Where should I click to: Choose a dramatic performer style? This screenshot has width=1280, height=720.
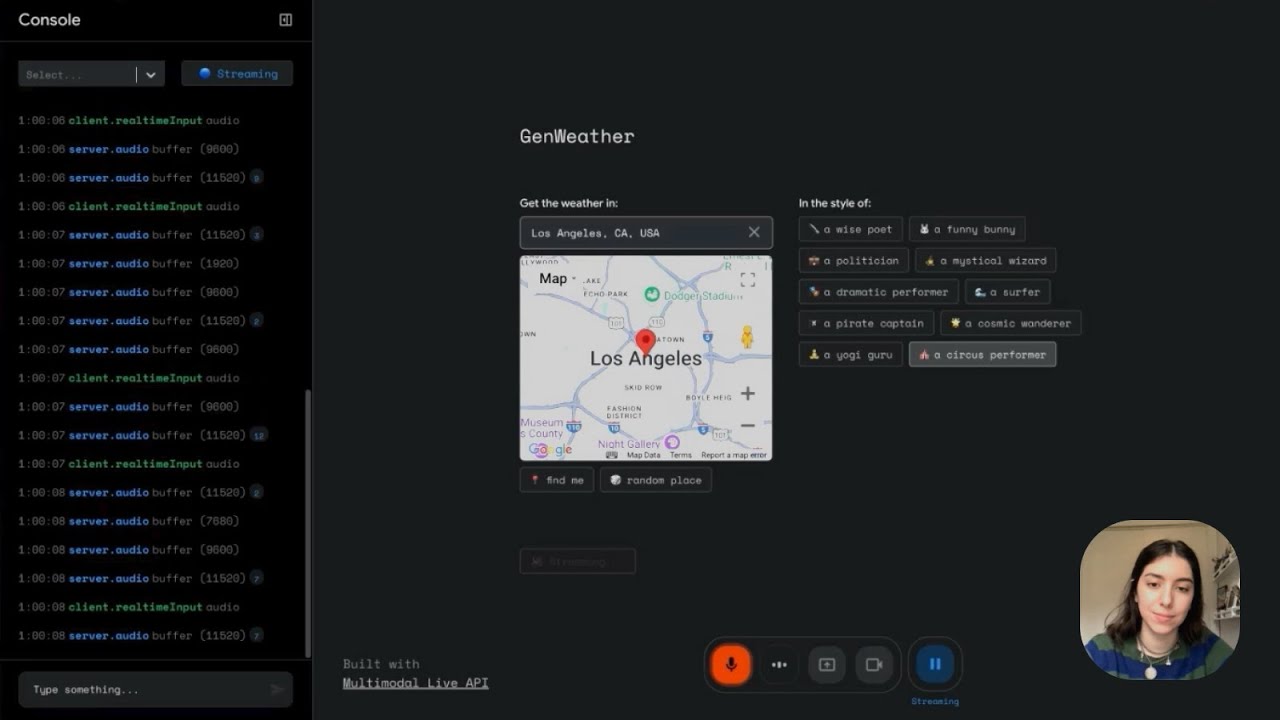coord(879,292)
